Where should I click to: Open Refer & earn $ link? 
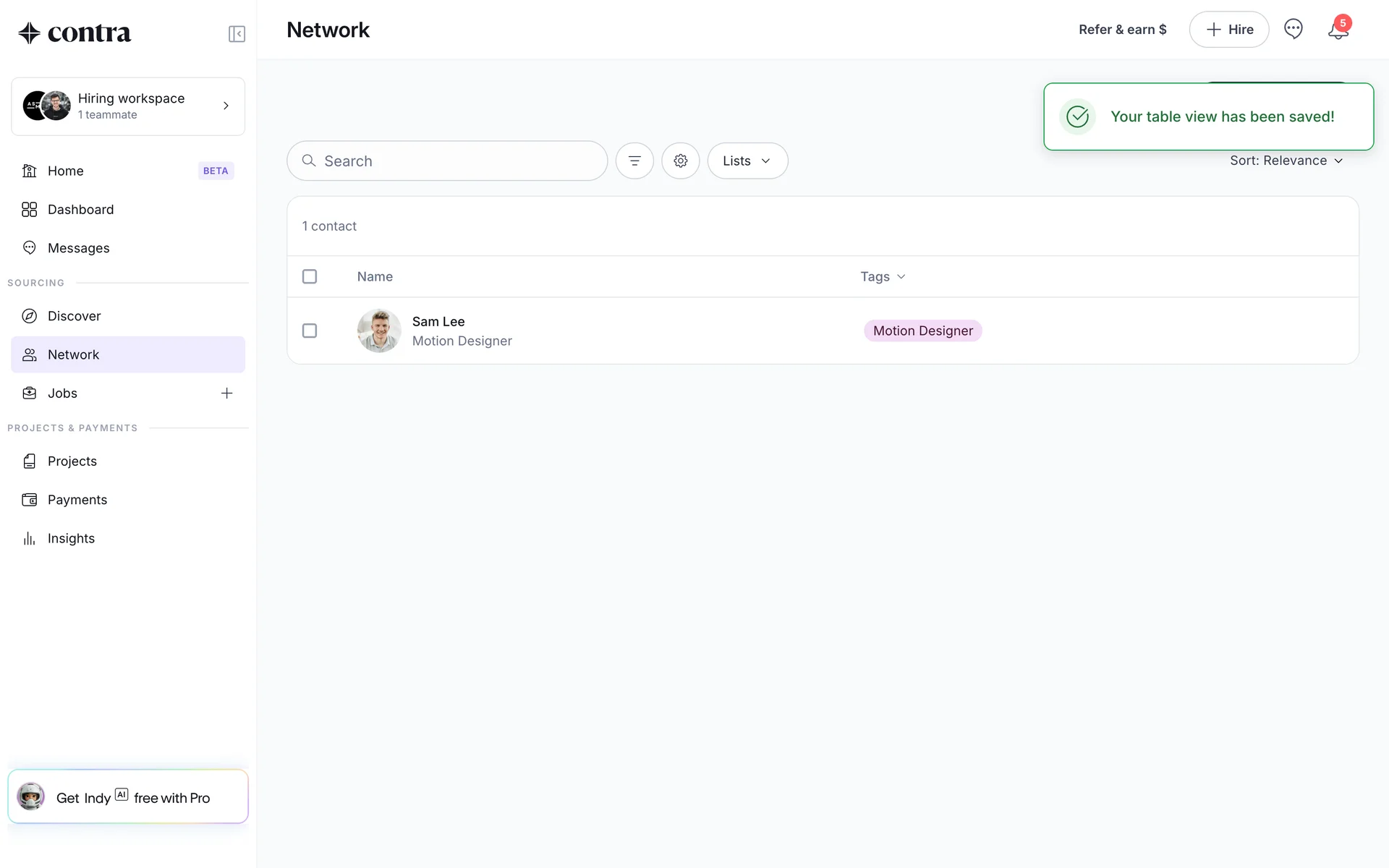(1122, 30)
